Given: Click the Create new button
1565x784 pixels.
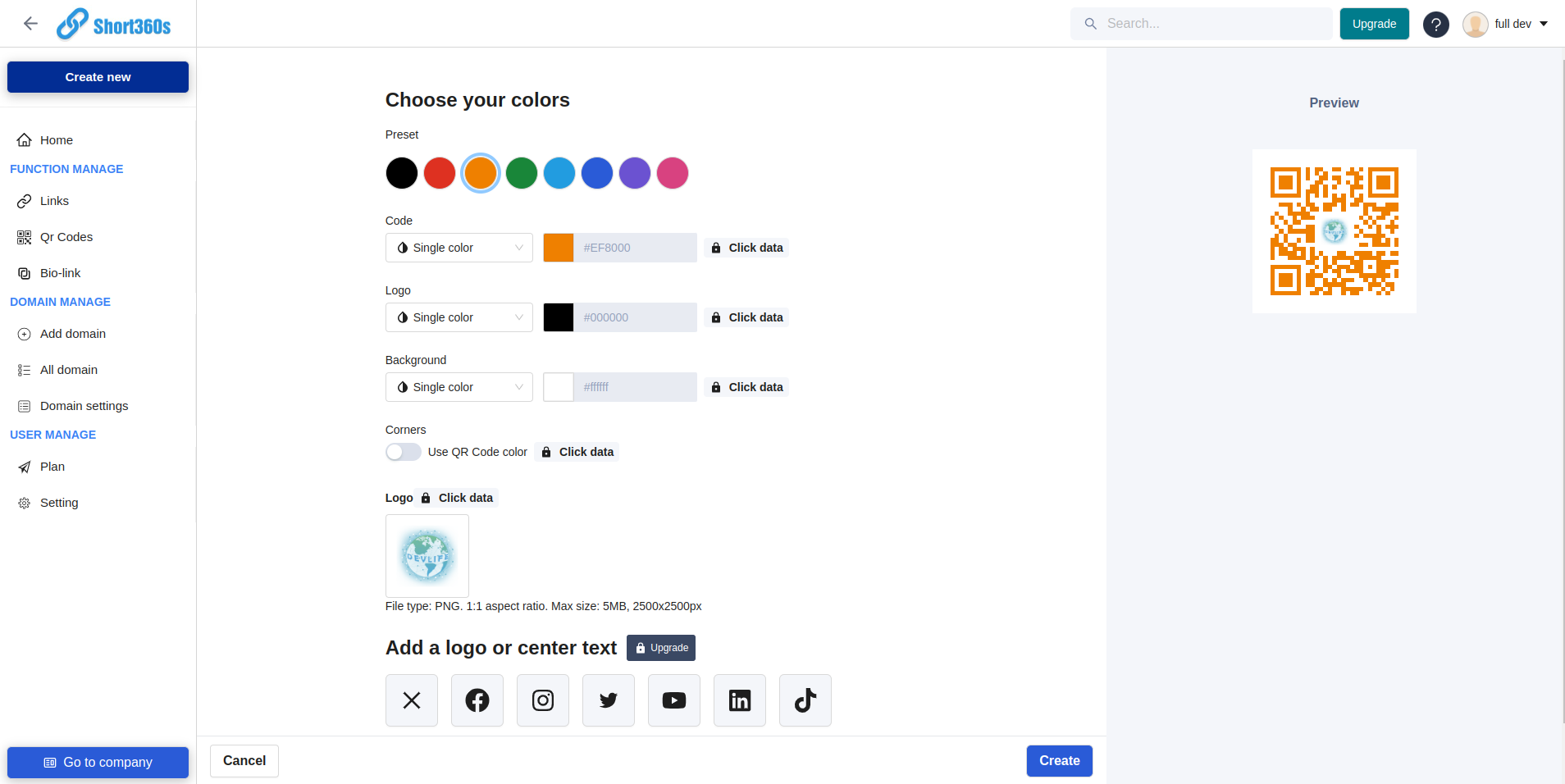Looking at the screenshot, I should 98,77.
